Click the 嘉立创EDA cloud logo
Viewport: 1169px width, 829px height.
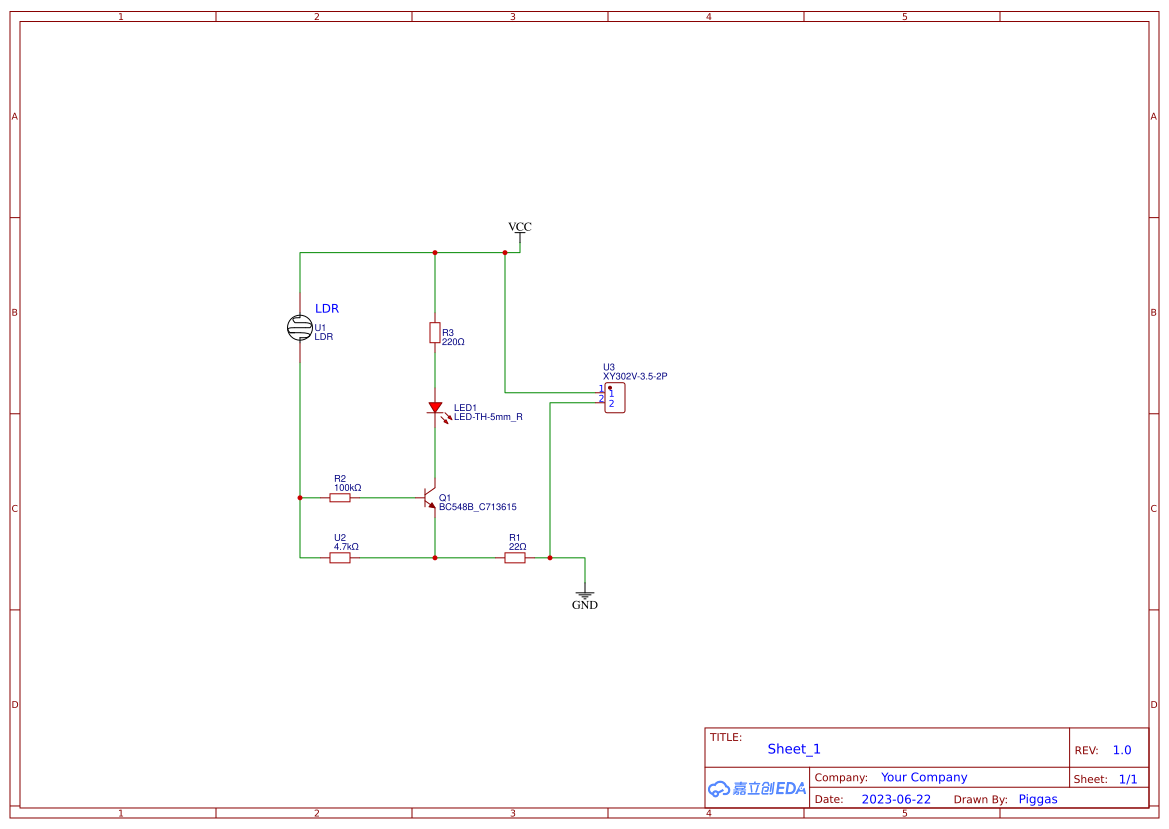pyautogui.click(x=755, y=789)
